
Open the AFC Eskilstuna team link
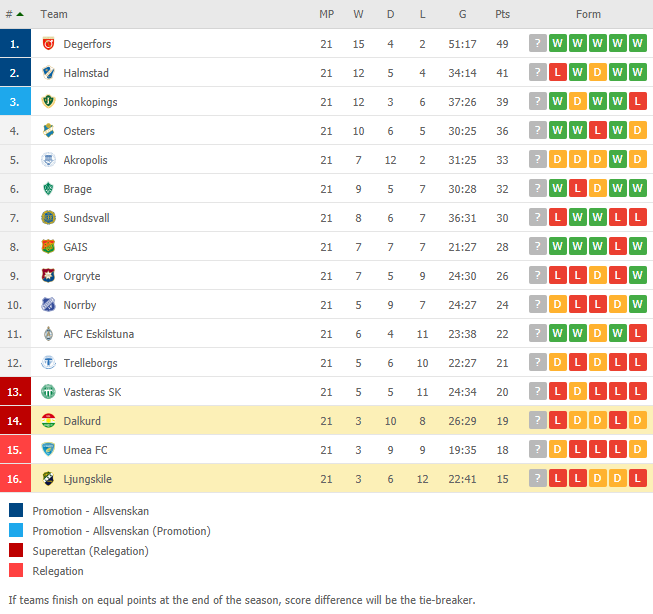99,334
